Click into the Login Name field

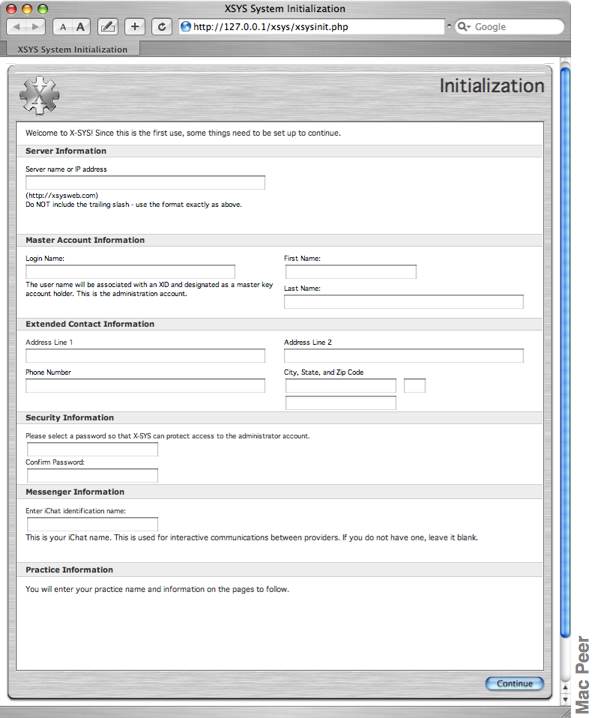click(x=130, y=272)
